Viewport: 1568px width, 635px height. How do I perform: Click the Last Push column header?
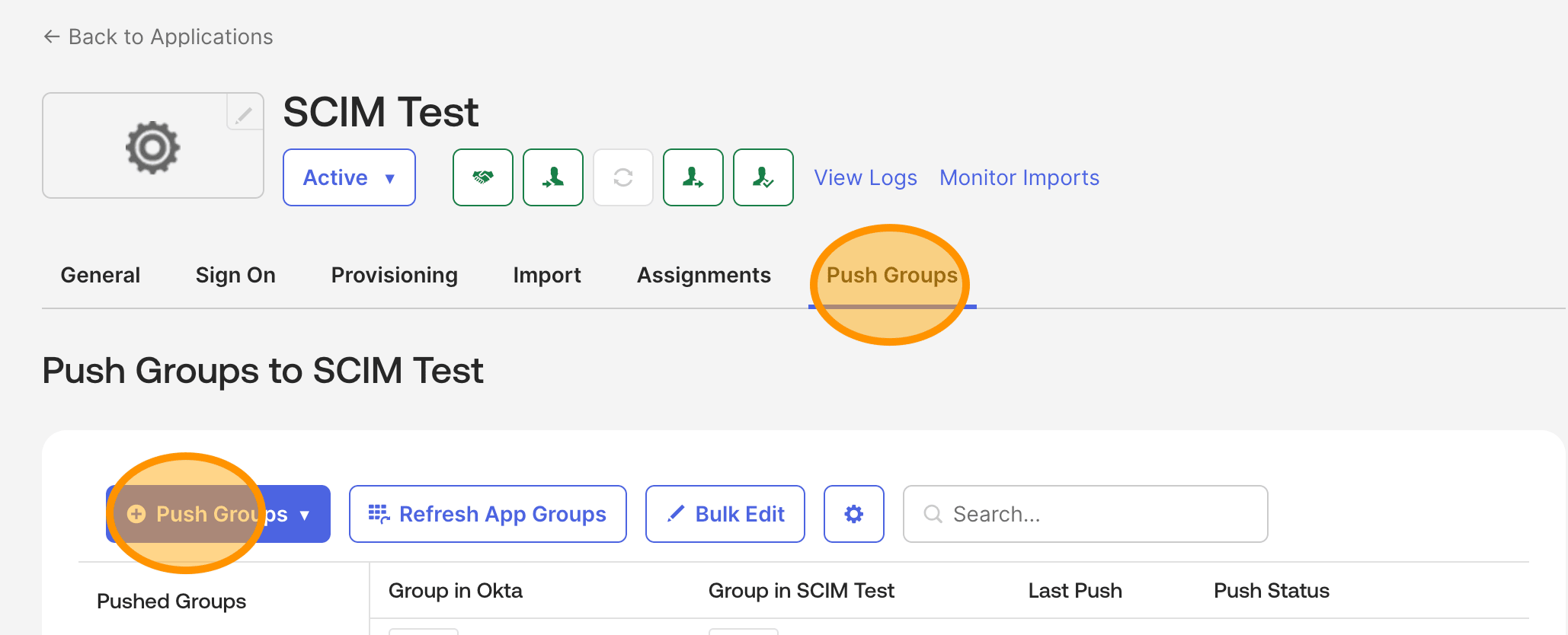1075,591
